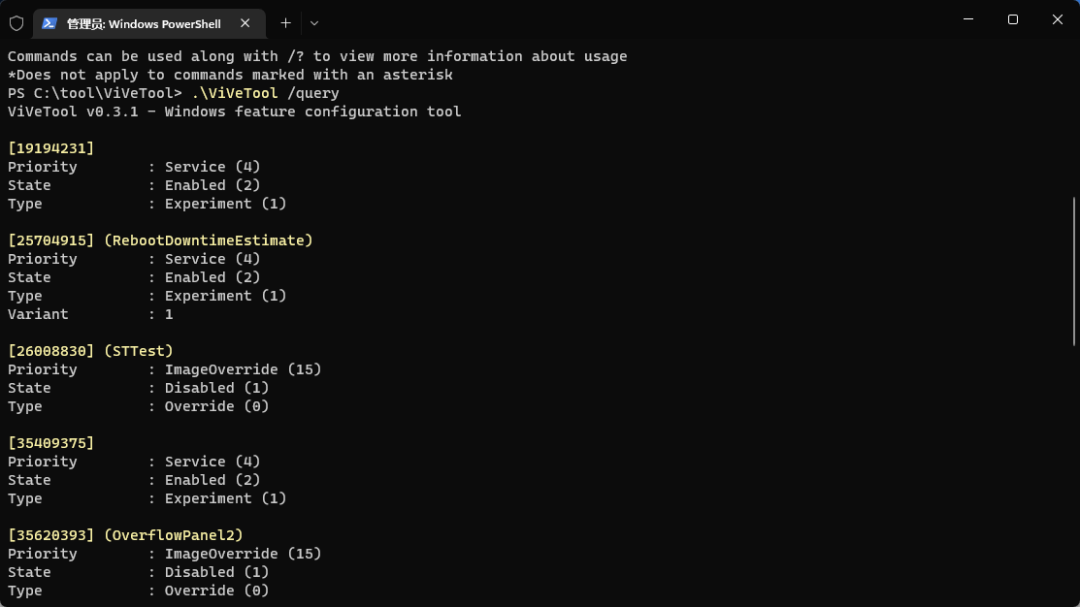Click the ViVeTool v0.3.1 version line
This screenshot has height=607, width=1080.
point(234,111)
